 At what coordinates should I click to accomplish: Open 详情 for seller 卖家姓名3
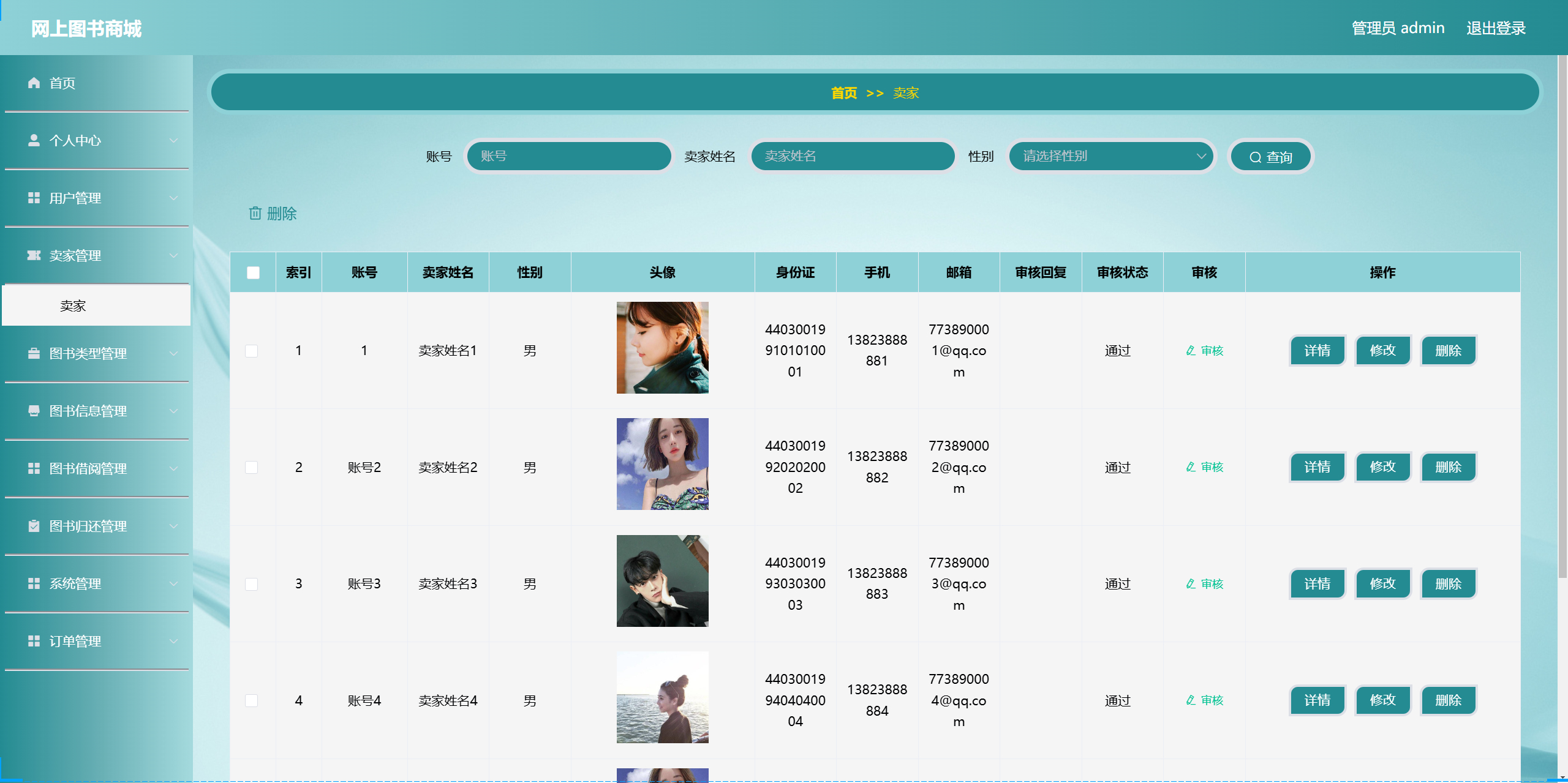point(1317,583)
